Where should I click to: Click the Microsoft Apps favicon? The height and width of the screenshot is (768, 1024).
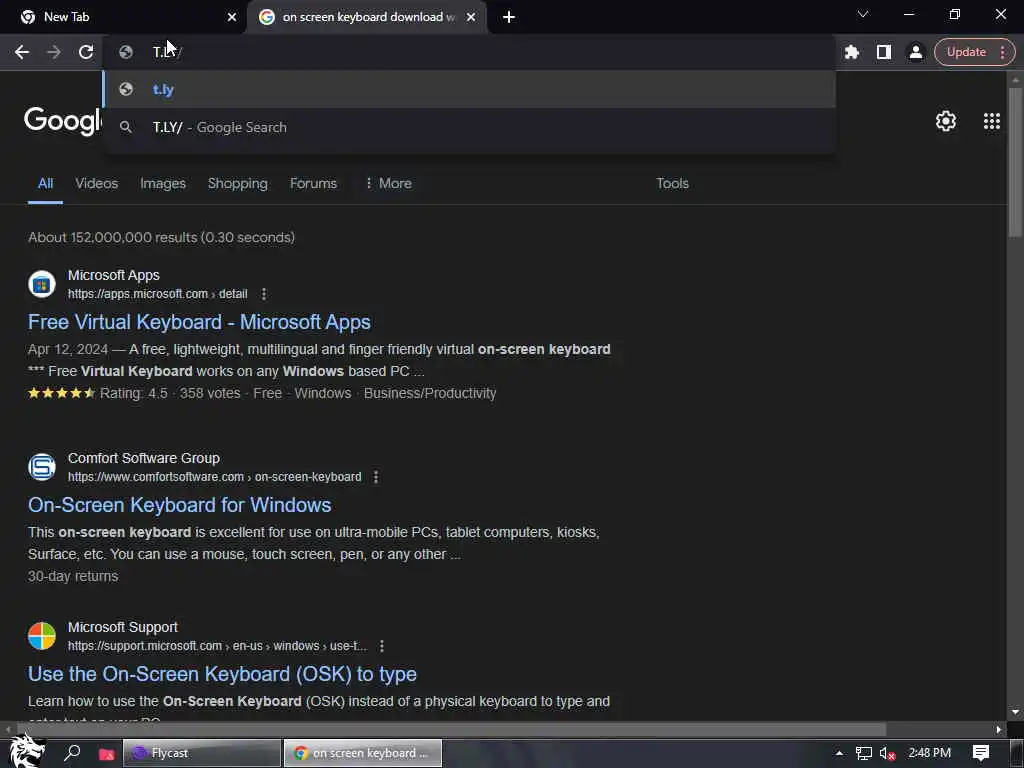(42, 284)
